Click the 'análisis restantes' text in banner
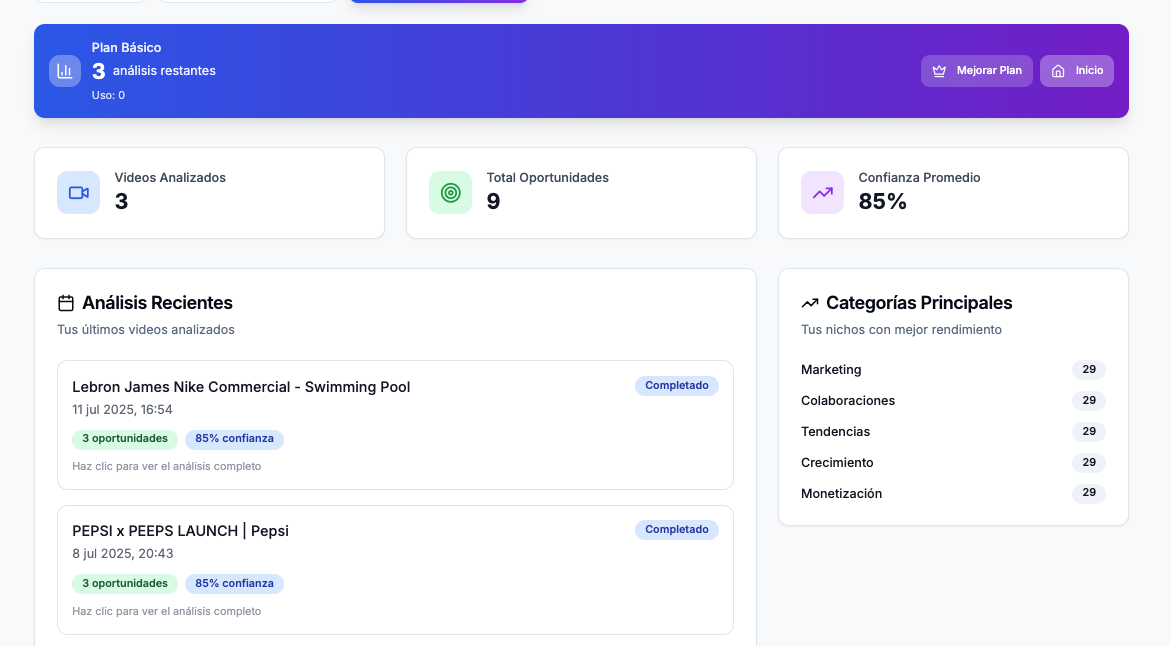 (164, 71)
